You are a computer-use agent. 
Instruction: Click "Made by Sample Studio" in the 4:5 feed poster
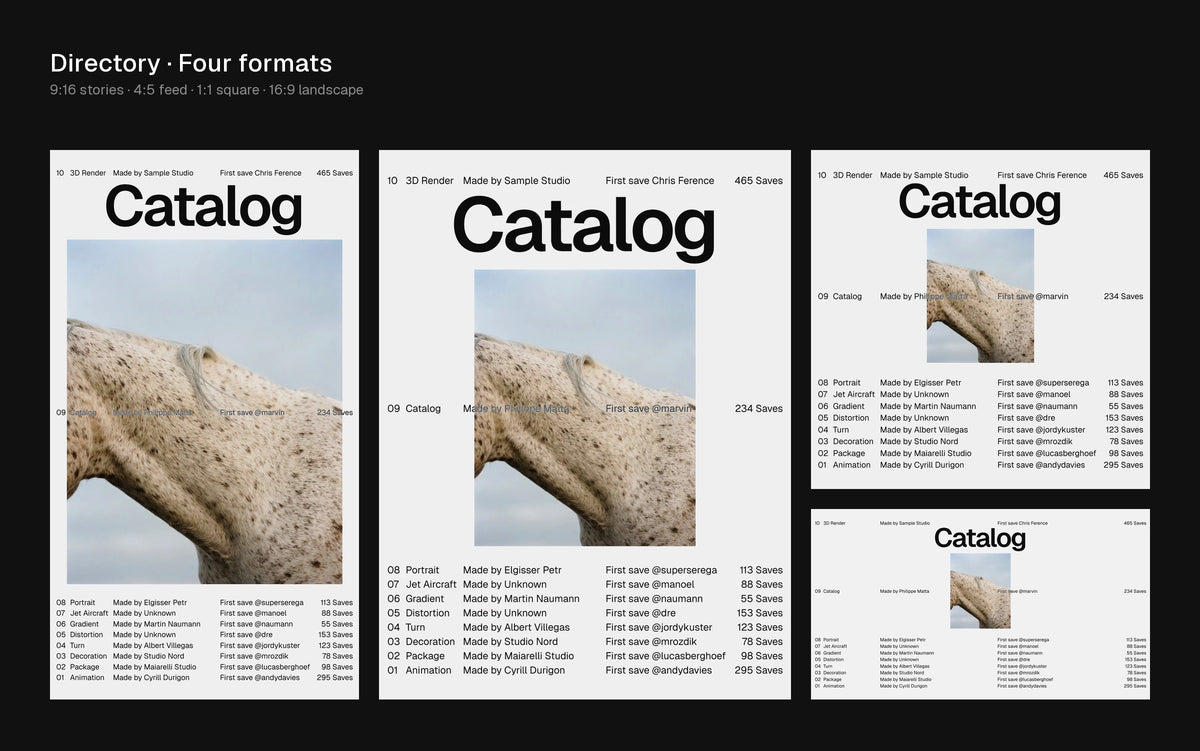point(516,181)
